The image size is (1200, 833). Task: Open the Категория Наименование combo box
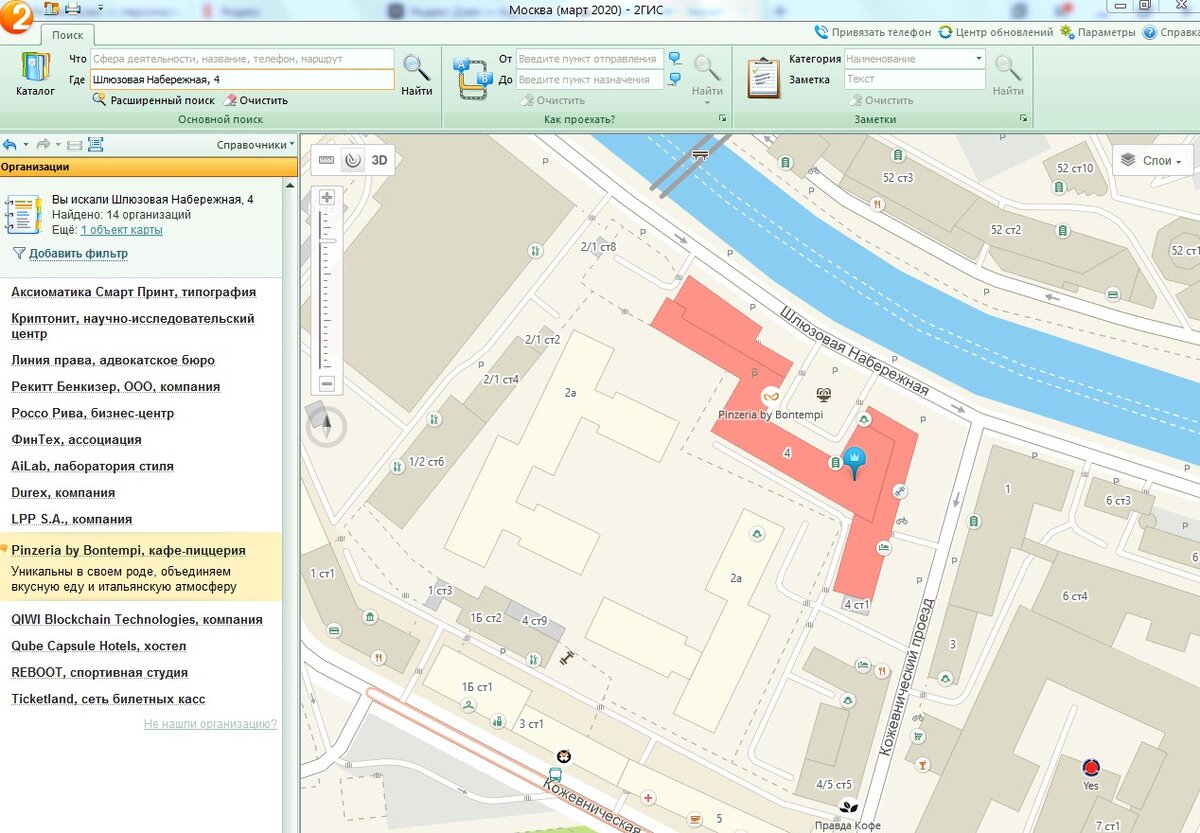tap(915, 59)
